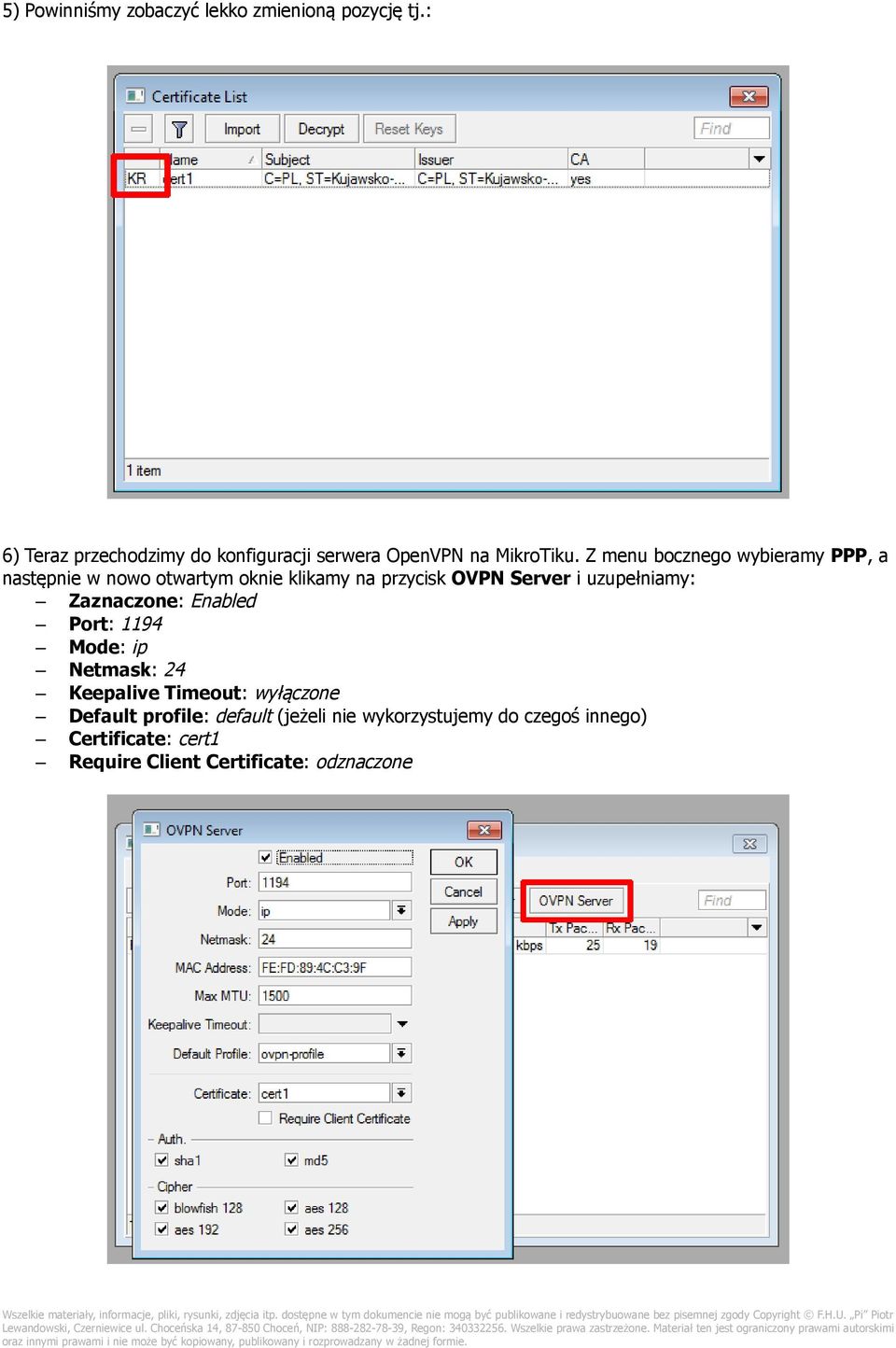Image resolution: width=896 pixels, height=1348 pixels.
Task: Click the Decrypt button
Action: pos(321,129)
